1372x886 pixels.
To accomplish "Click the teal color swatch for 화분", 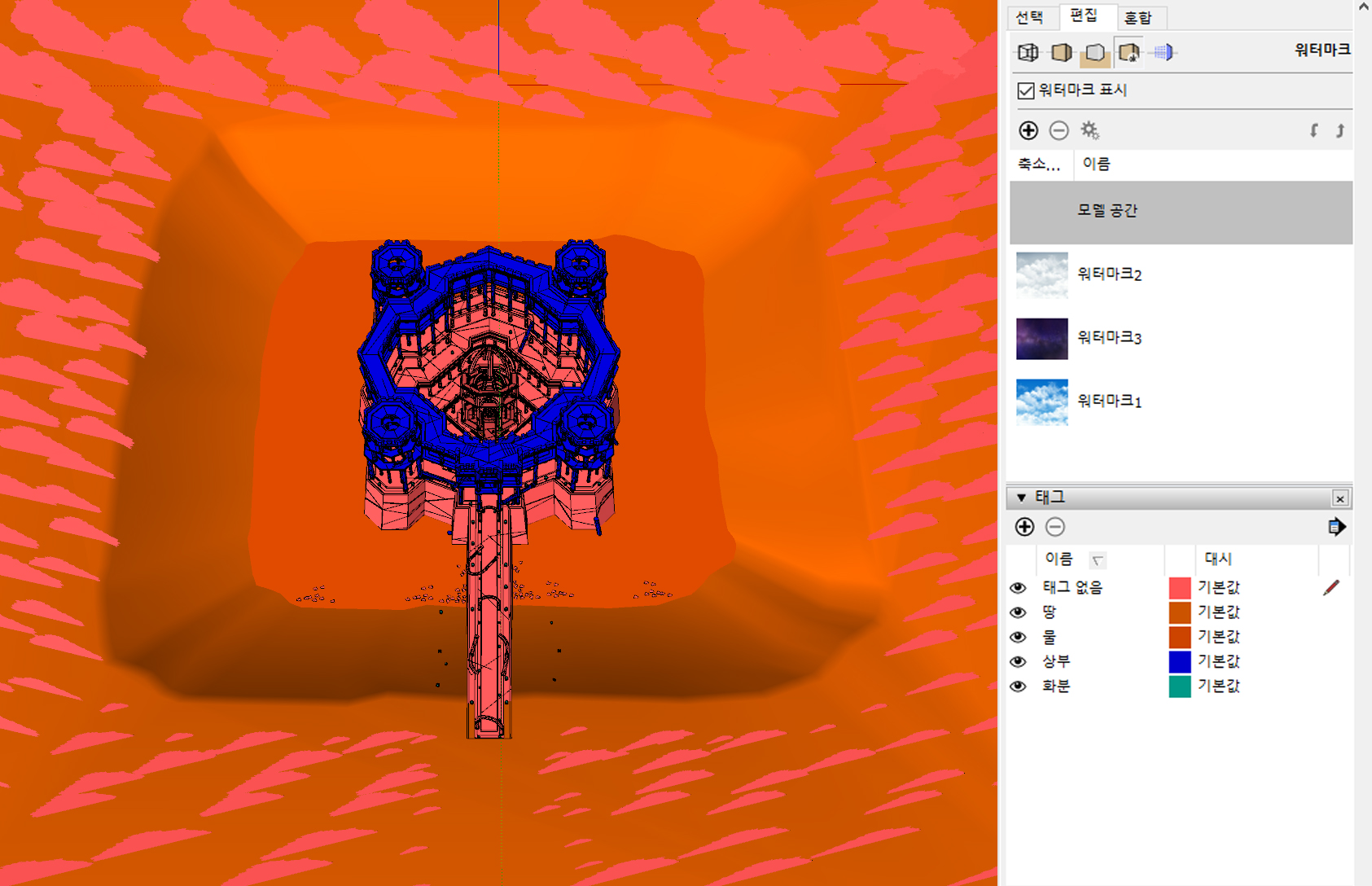I will click(x=1180, y=686).
